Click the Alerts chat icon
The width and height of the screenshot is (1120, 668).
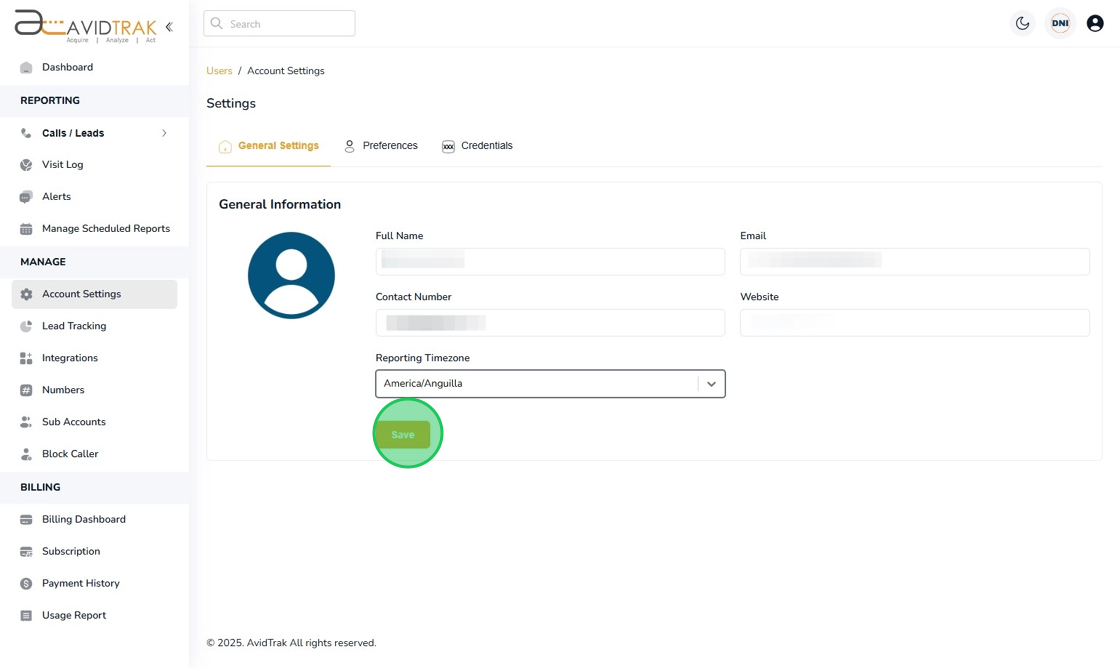click(x=26, y=197)
